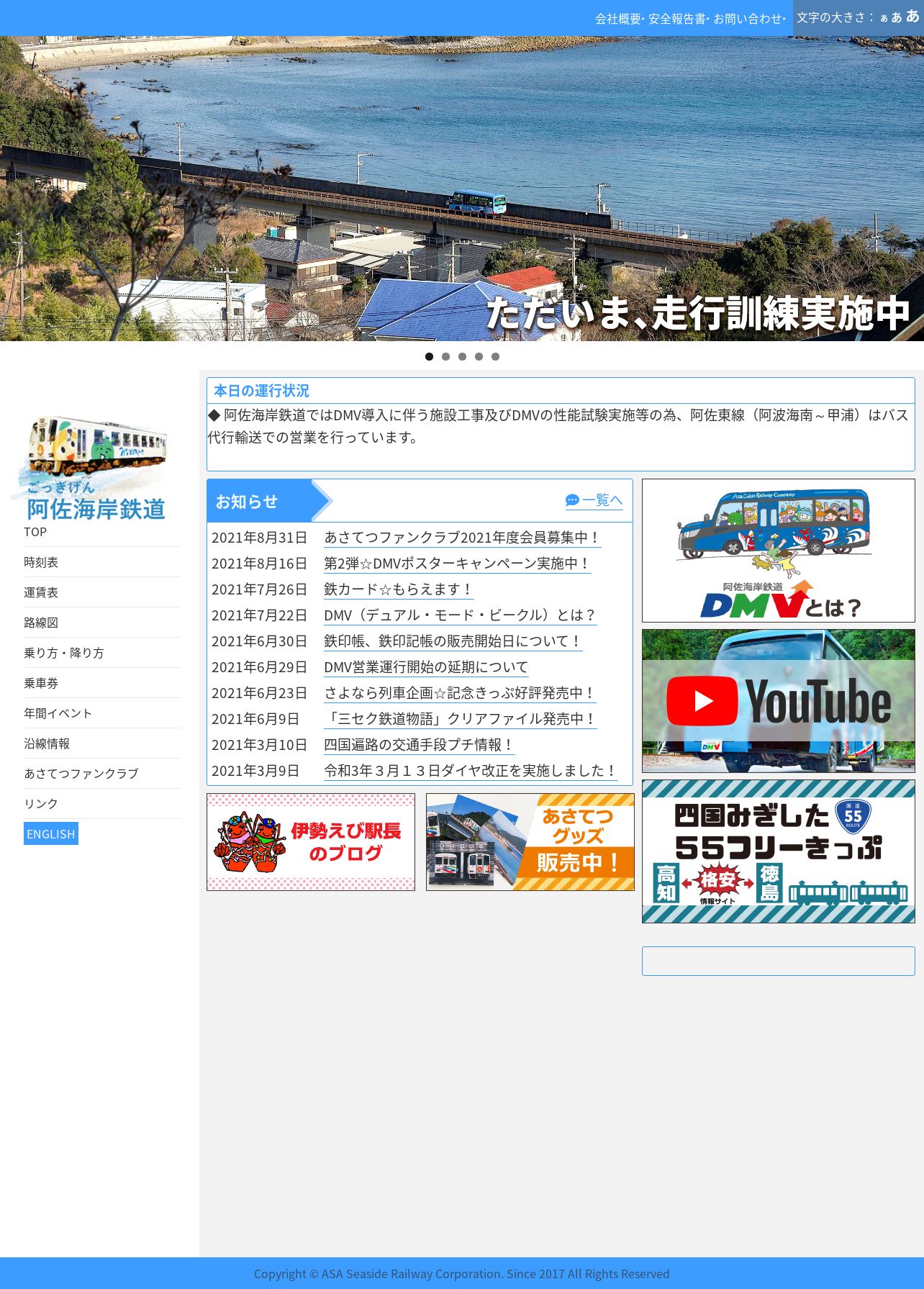Click the DMVとは？ banner image

(x=778, y=551)
